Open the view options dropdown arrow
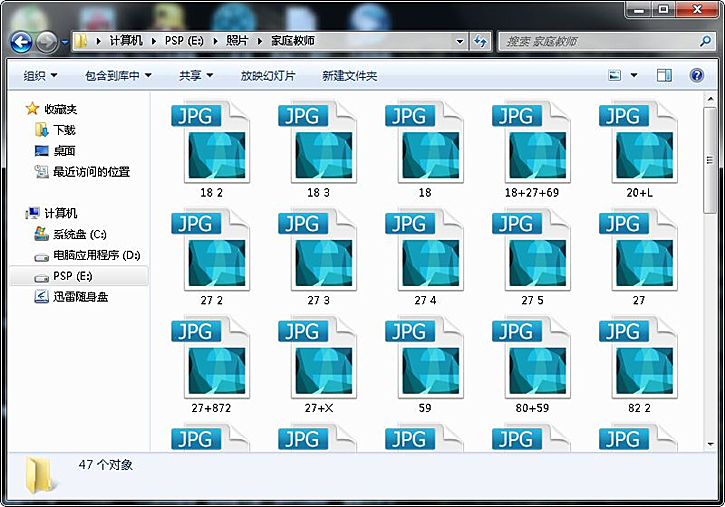Screen dimensions: 725x507 pos(634,76)
